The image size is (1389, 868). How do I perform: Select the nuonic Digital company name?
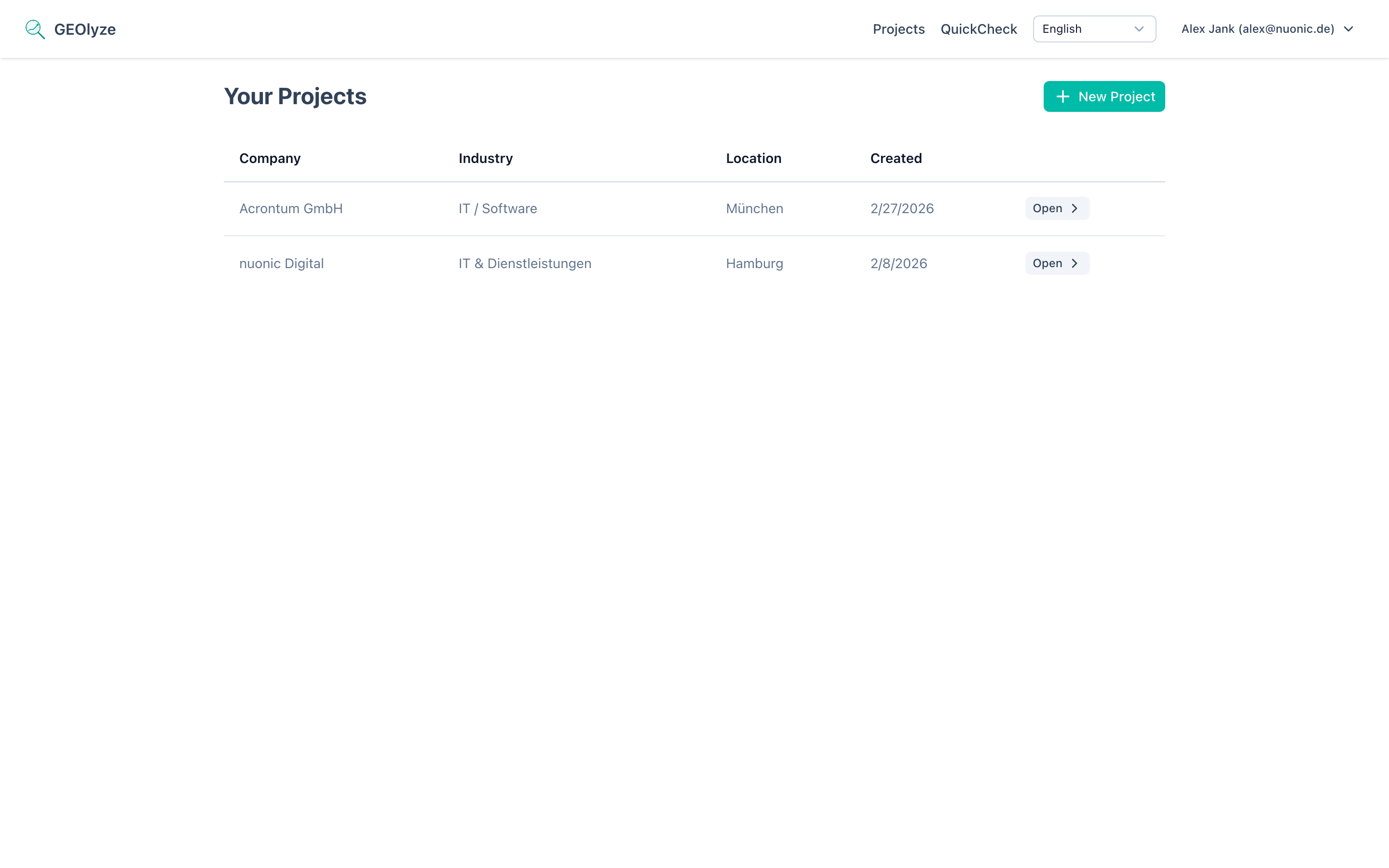281,263
